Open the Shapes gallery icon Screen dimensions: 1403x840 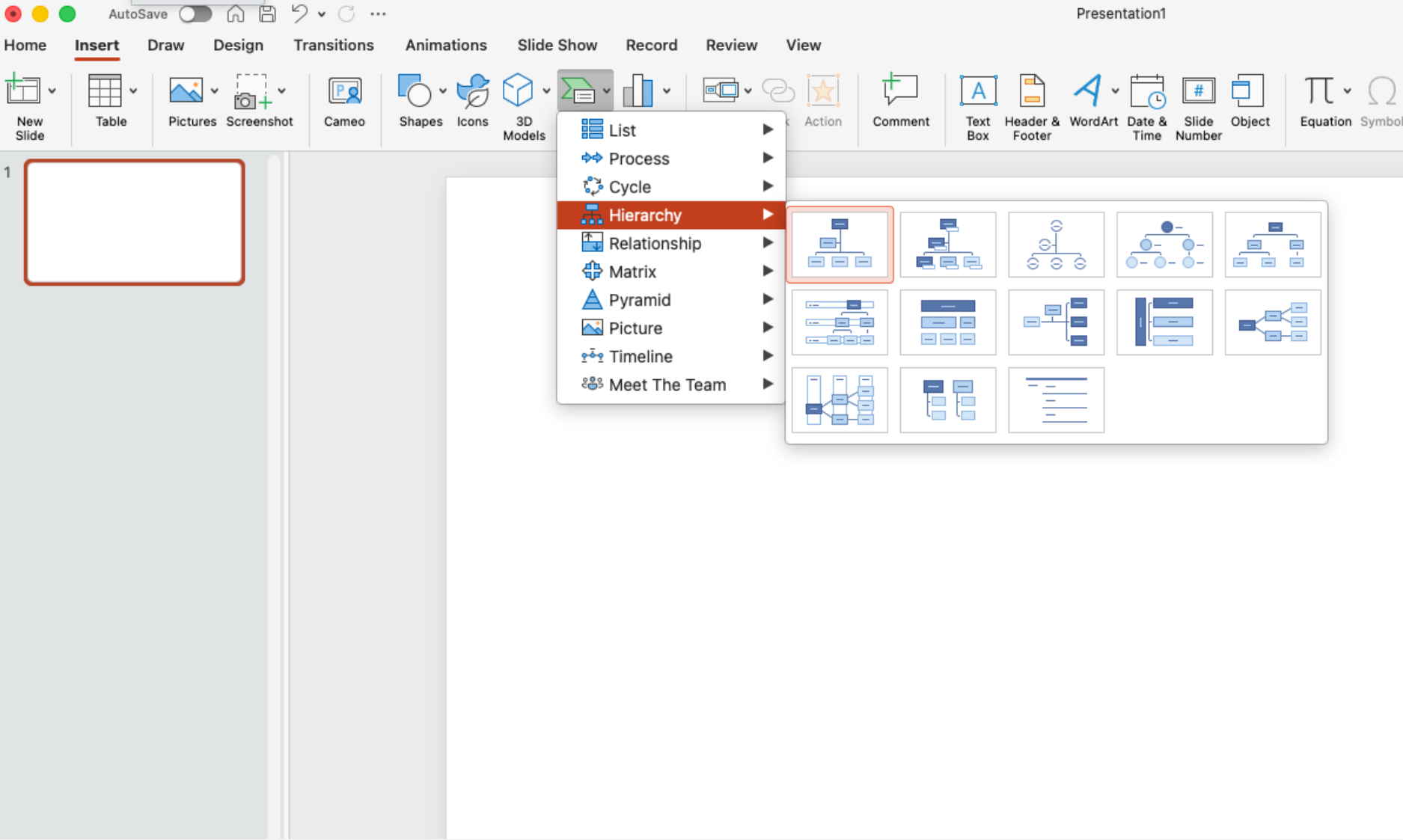pos(415,91)
